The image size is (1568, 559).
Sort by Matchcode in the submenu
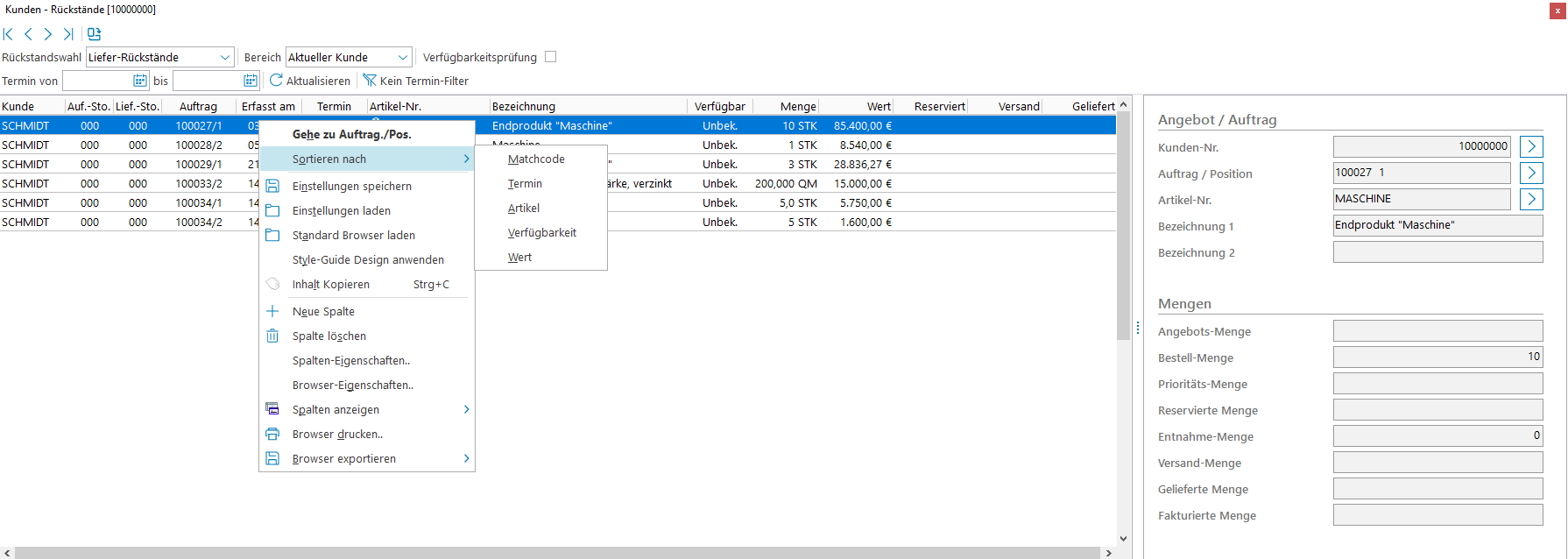tap(536, 159)
